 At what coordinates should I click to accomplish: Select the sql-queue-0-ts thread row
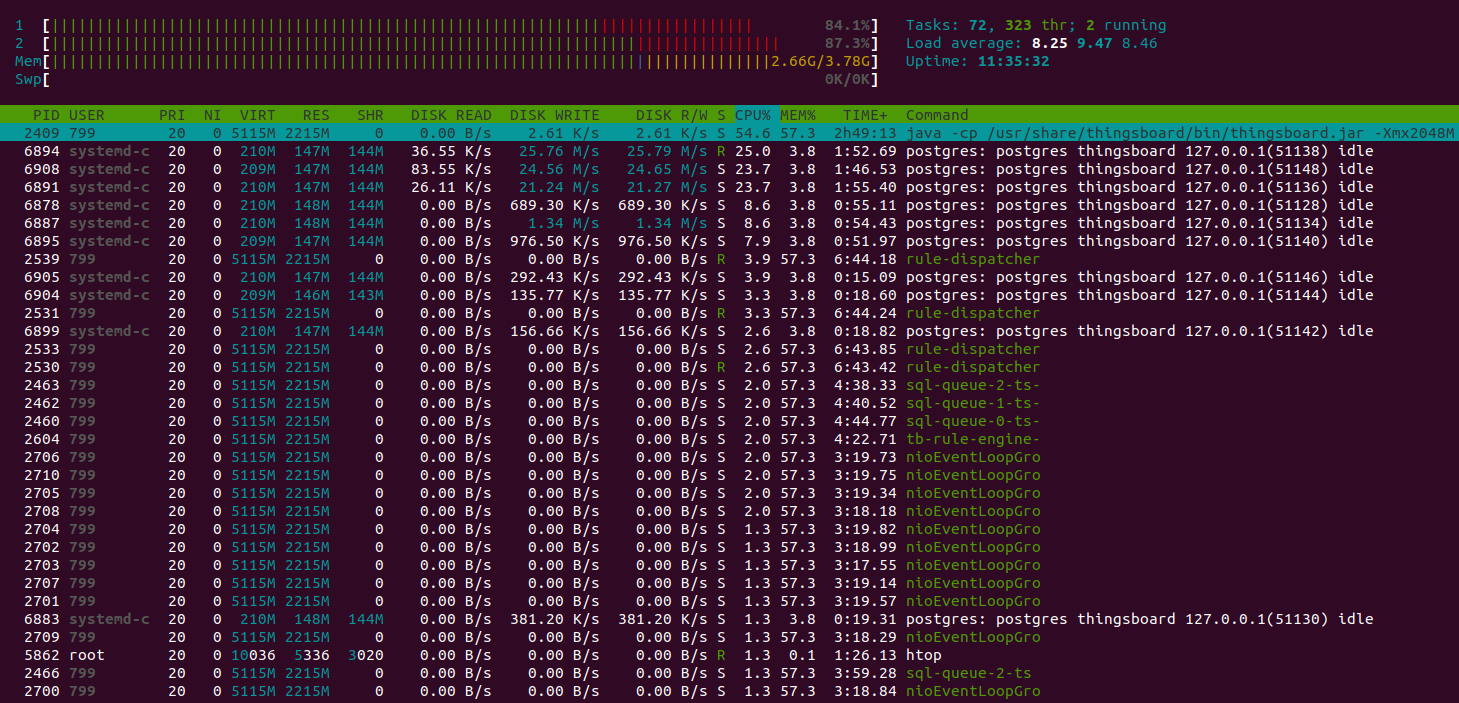972,421
